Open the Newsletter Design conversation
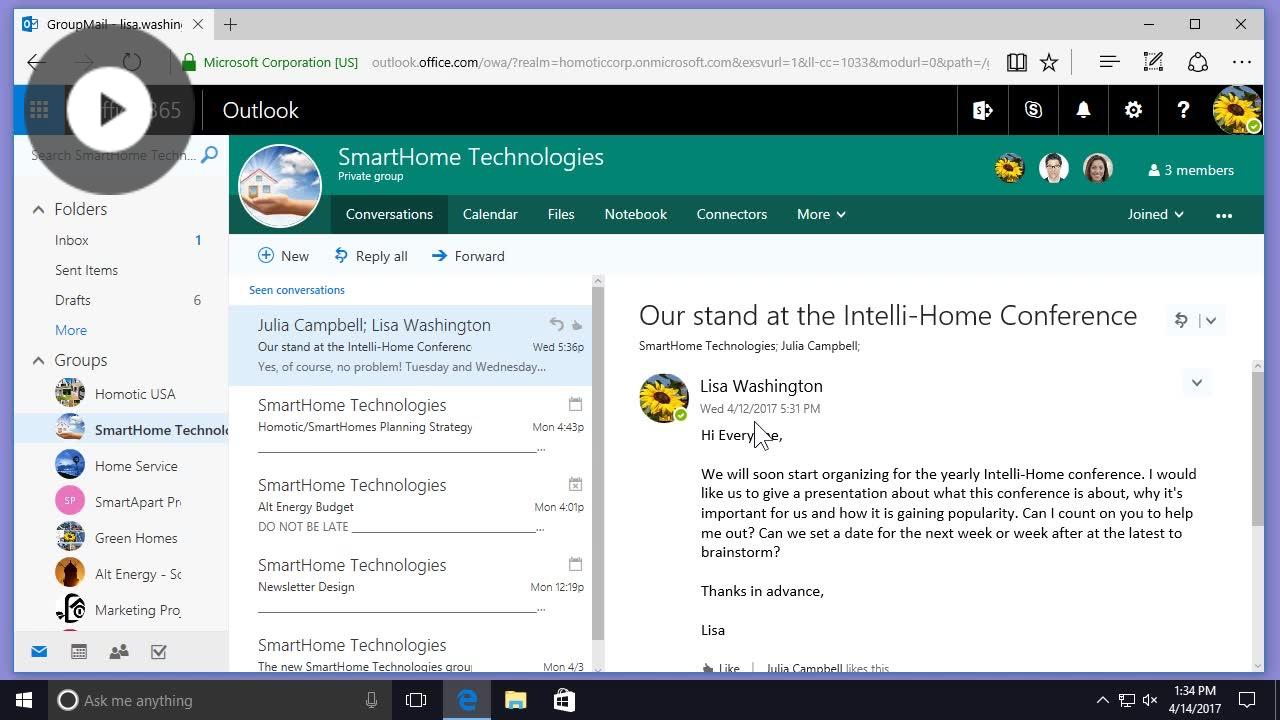Viewport: 1280px width, 720px height. (410, 585)
